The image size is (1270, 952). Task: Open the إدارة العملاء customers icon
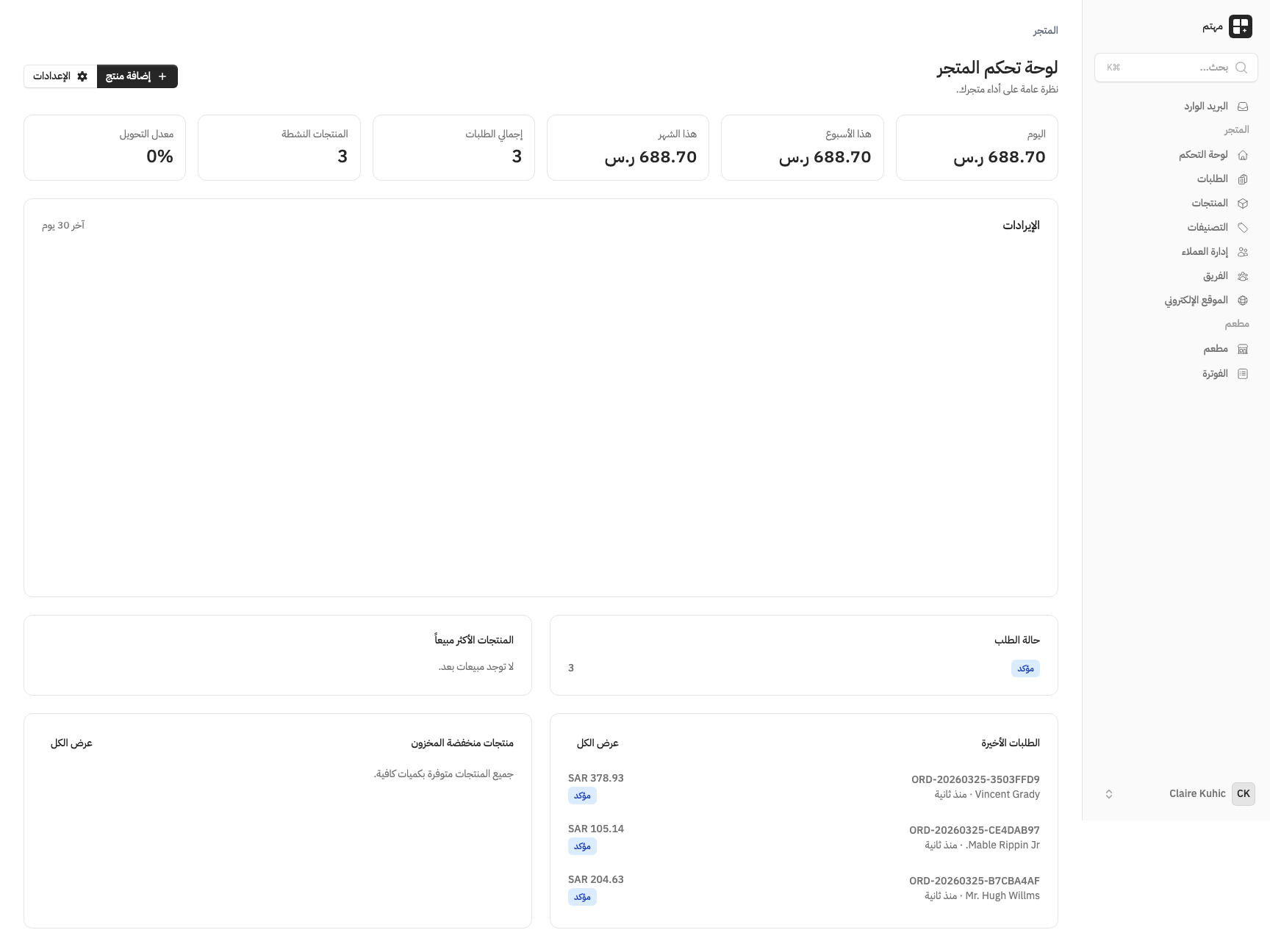1244,251
